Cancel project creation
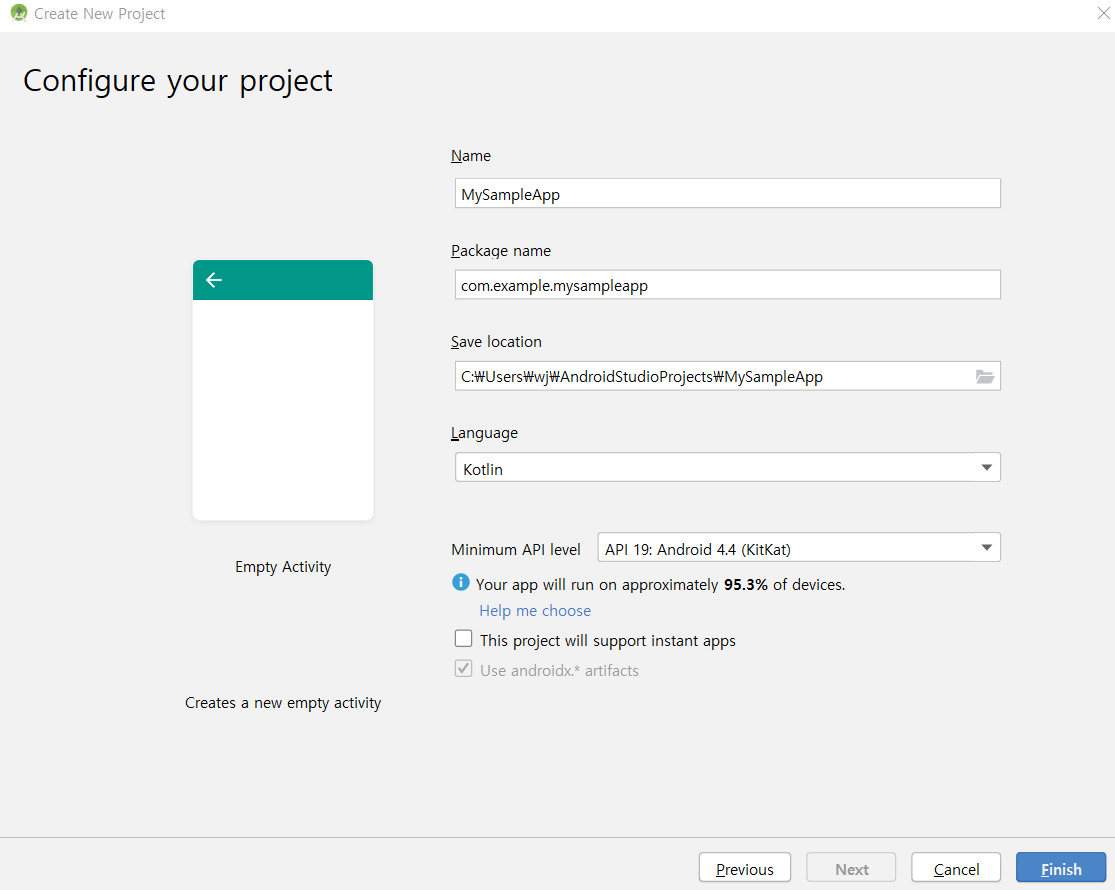This screenshot has width=1115, height=890. [x=956, y=868]
